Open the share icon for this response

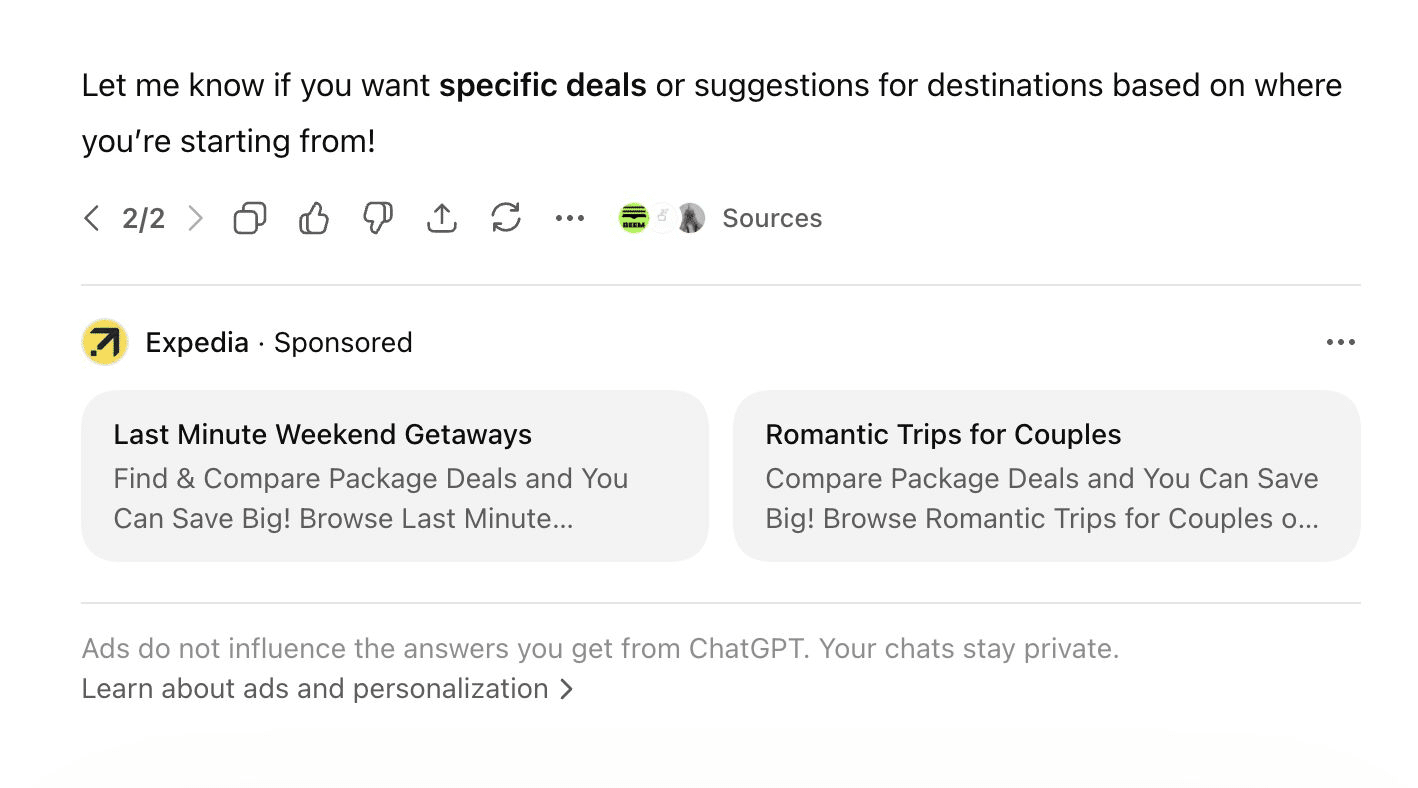(x=442, y=218)
